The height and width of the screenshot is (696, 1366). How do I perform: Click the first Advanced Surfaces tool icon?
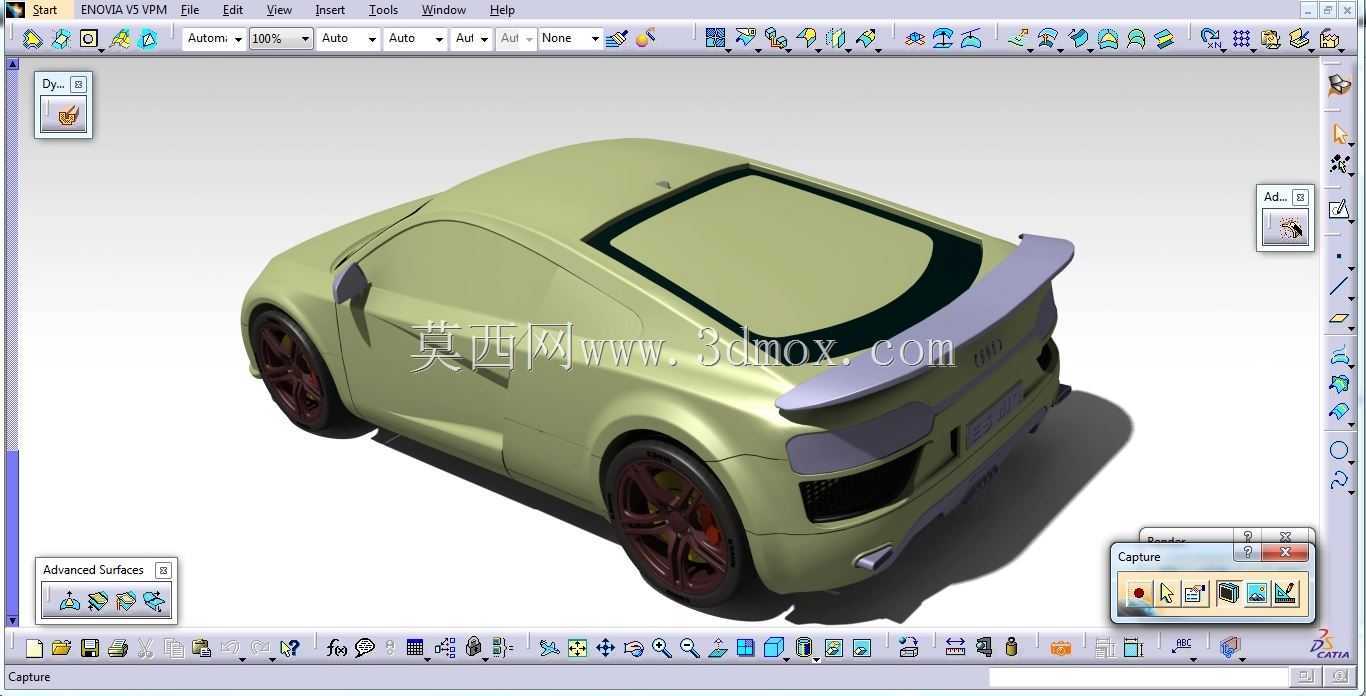[x=69, y=601]
